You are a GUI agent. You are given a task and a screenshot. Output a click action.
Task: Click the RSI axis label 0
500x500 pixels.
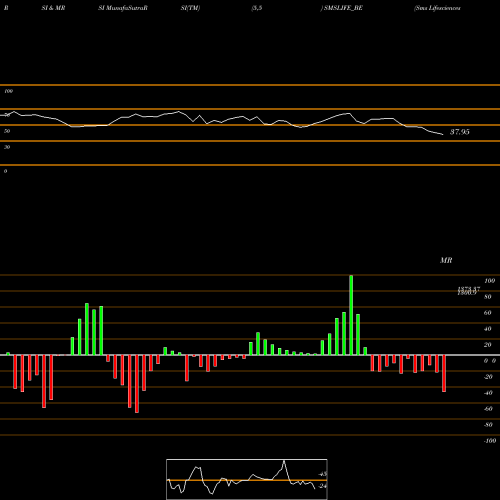(5, 171)
